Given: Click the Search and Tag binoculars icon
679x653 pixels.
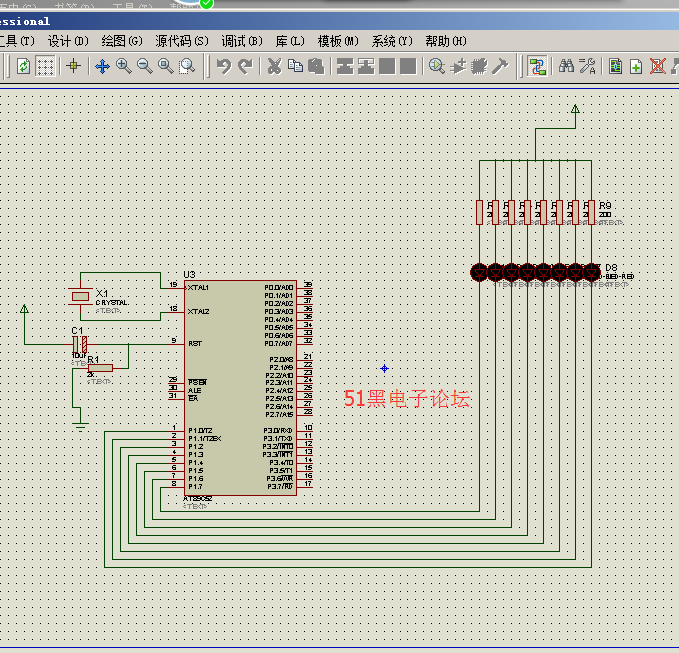Looking at the screenshot, I should point(566,66).
